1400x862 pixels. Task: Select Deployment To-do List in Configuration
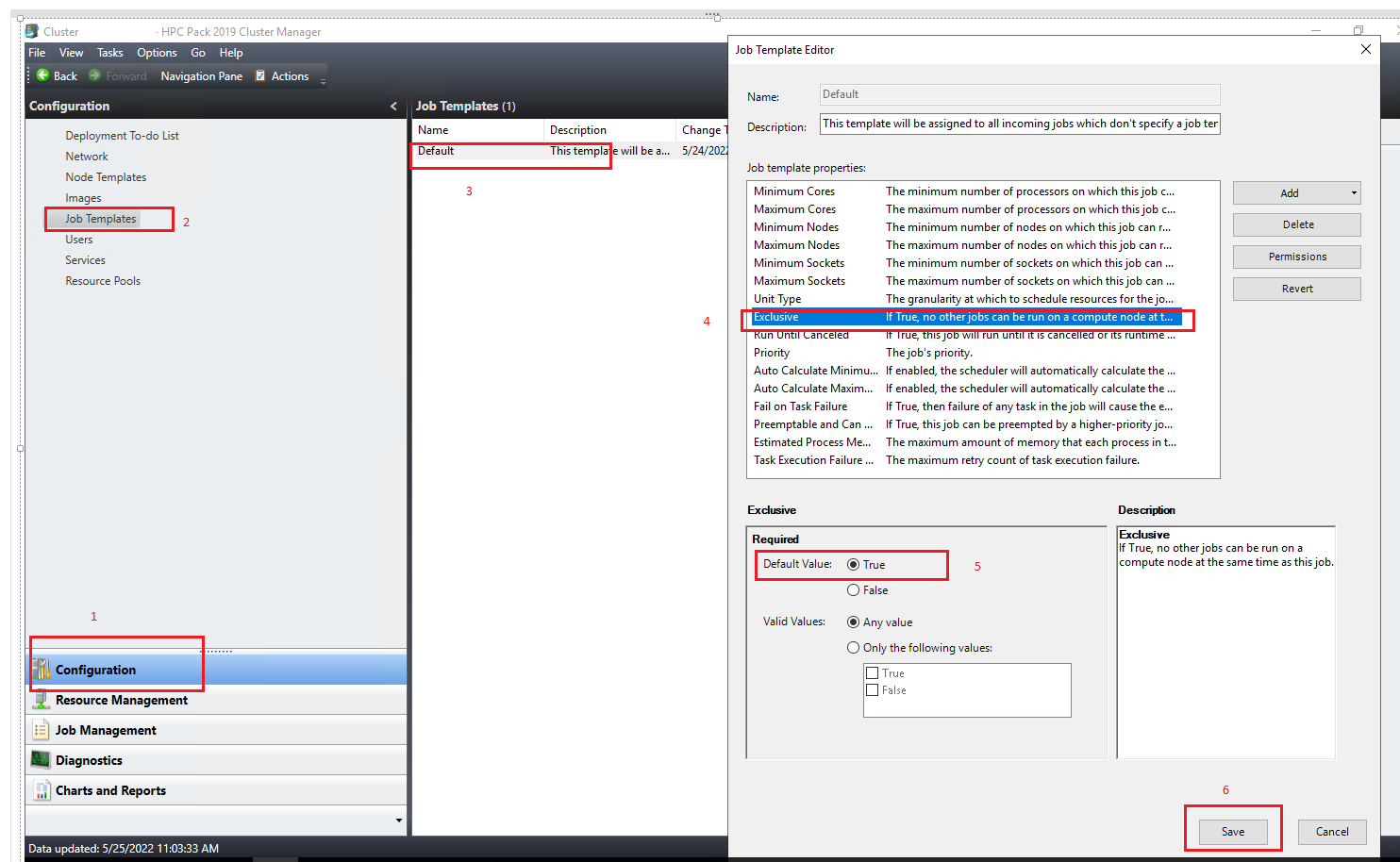coord(122,136)
